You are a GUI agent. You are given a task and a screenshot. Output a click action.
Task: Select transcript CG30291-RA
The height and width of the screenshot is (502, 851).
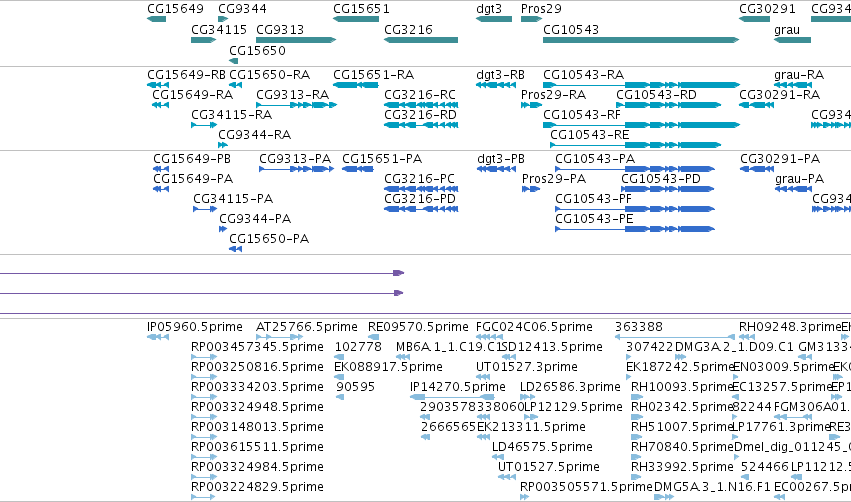click(x=779, y=95)
